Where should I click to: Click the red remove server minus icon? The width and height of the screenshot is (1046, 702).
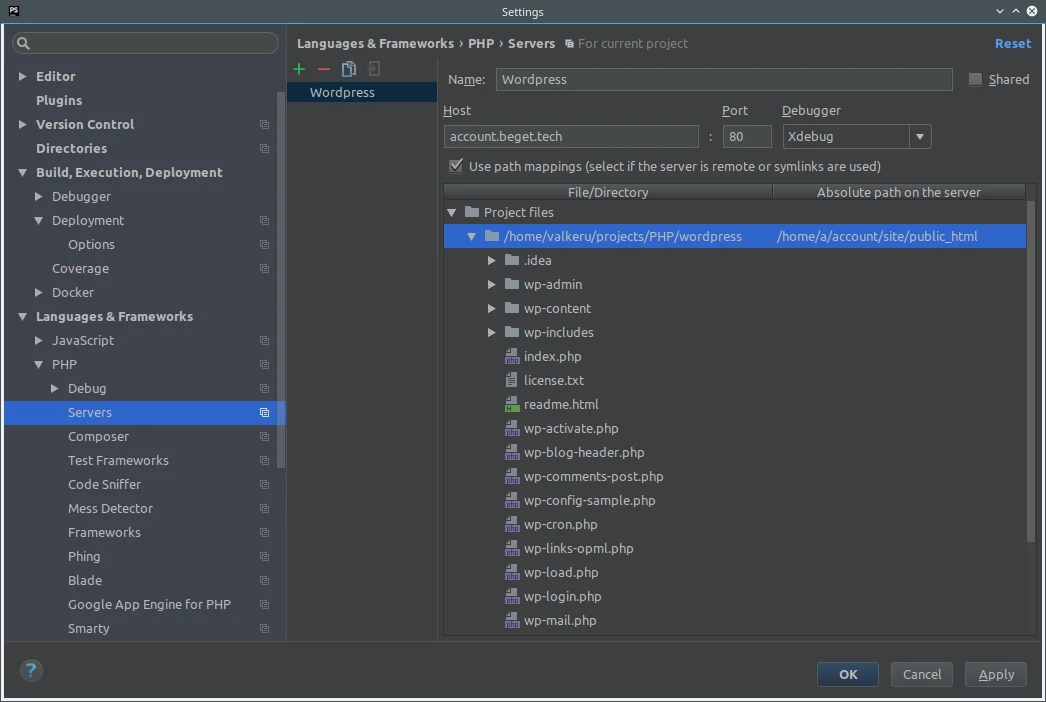(323, 69)
